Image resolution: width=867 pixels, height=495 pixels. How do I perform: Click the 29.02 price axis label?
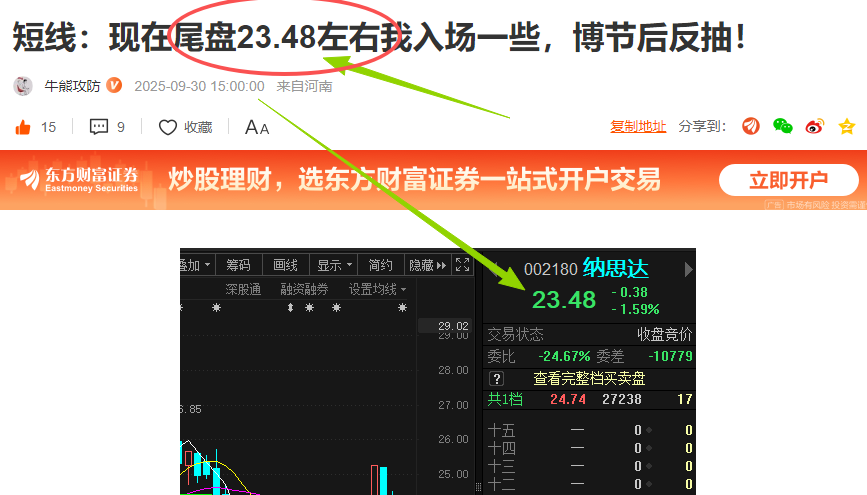click(x=453, y=326)
